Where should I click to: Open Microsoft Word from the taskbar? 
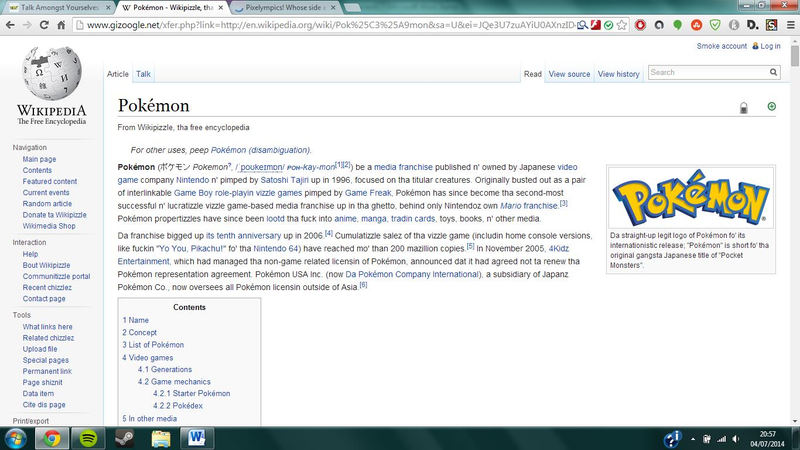[x=196, y=438]
